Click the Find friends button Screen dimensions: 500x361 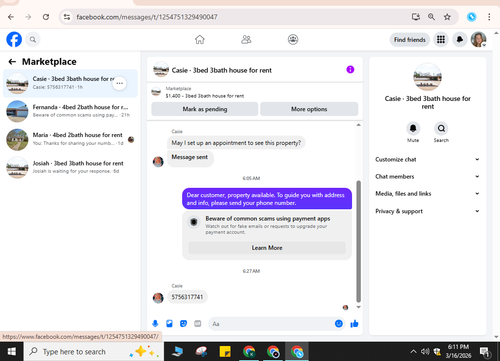point(410,40)
